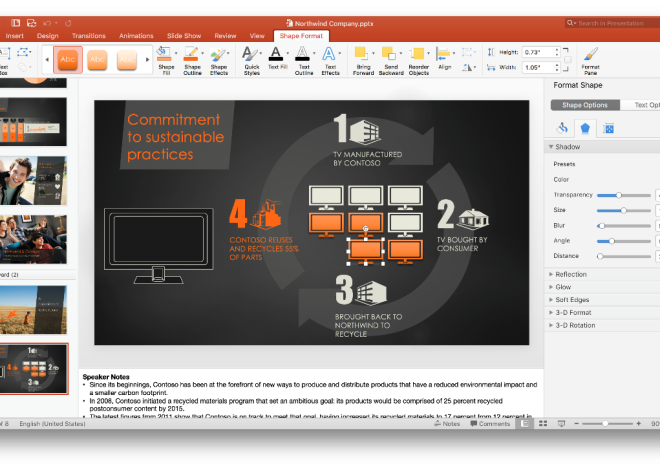
Task: Expand the Reflection section
Action: (x=551, y=274)
